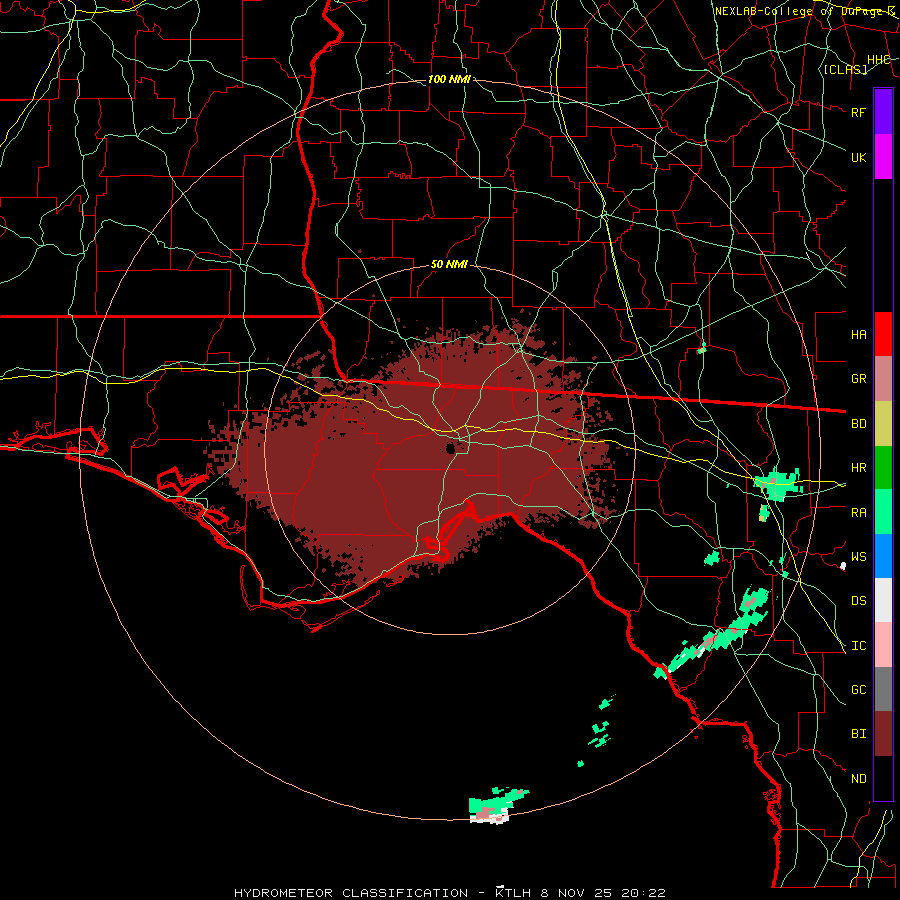Click the [CLAS] units label
The width and height of the screenshot is (900, 900).
point(845,69)
